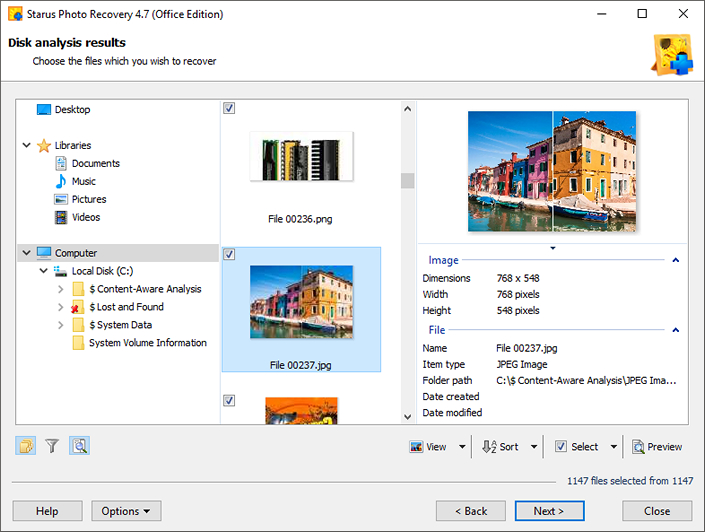The image size is (705, 532).
Task: Select File 00237.jpg thumbnail
Action: (x=301, y=302)
